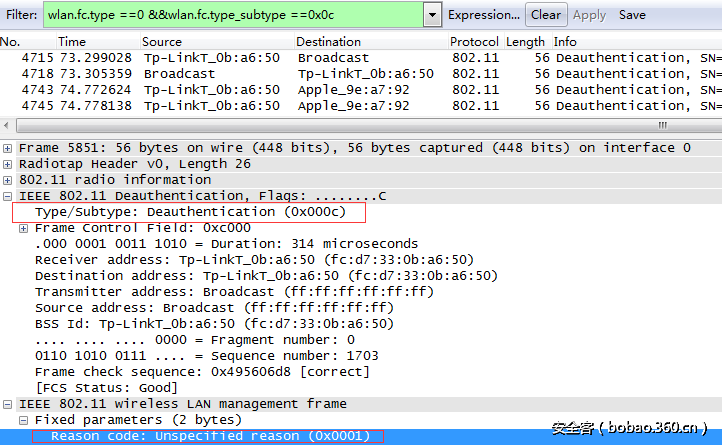Image resolution: width=722 pixels, height=446 pixels.
Task: Click the Save filter button
Action: pos(632,15)
